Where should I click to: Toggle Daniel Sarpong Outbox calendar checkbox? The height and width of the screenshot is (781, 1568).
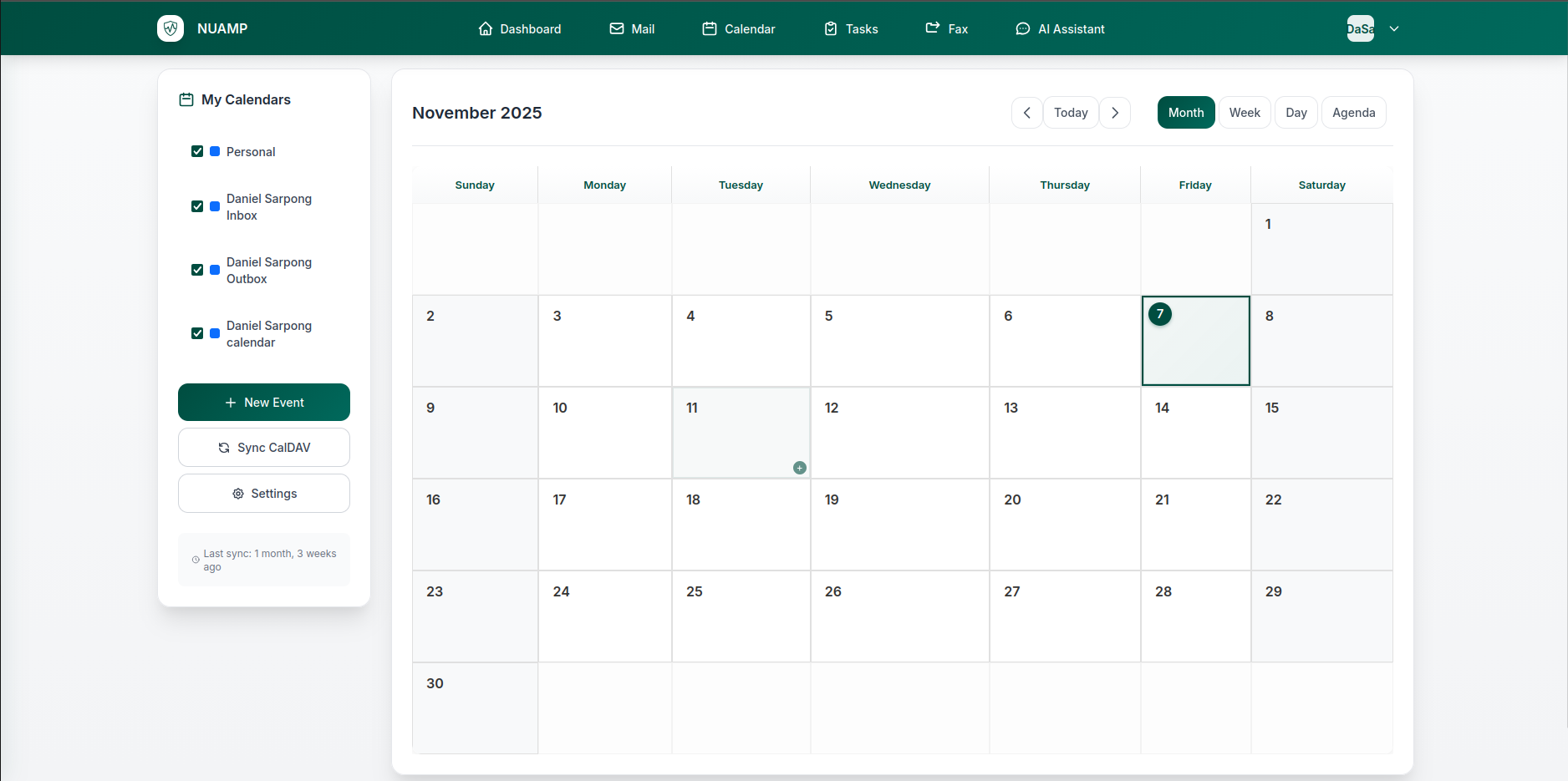197,270
